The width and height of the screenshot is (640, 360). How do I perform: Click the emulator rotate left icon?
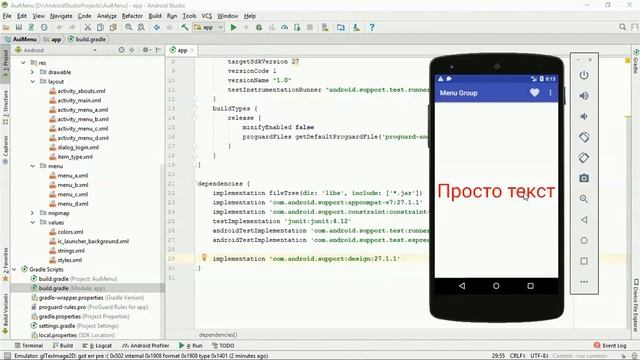pos(584,137)
